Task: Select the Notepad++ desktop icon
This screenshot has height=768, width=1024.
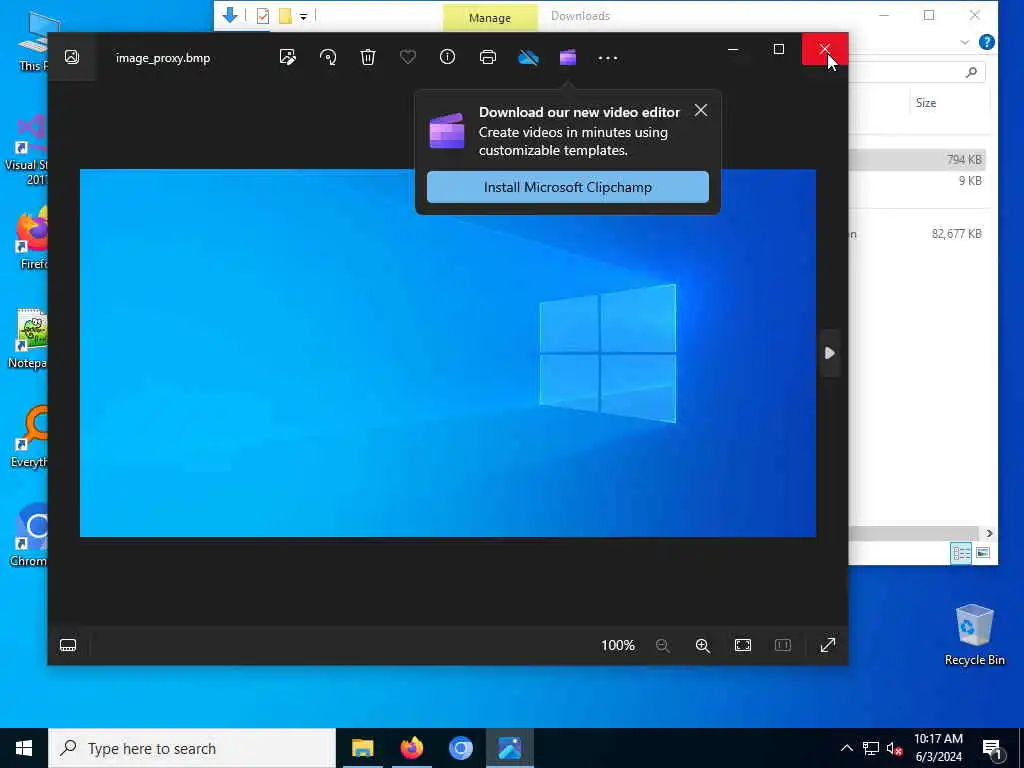Action: 29,340
